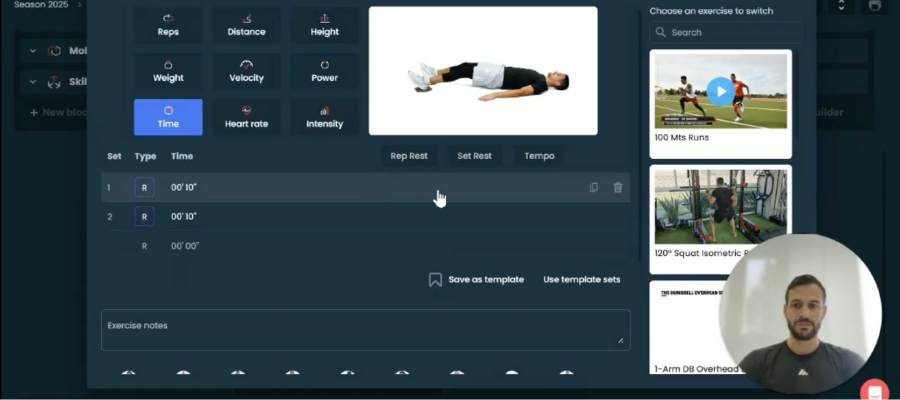Screen dimensions: 900x400
Task: Click Use template sets link
Action: point(581,280)
